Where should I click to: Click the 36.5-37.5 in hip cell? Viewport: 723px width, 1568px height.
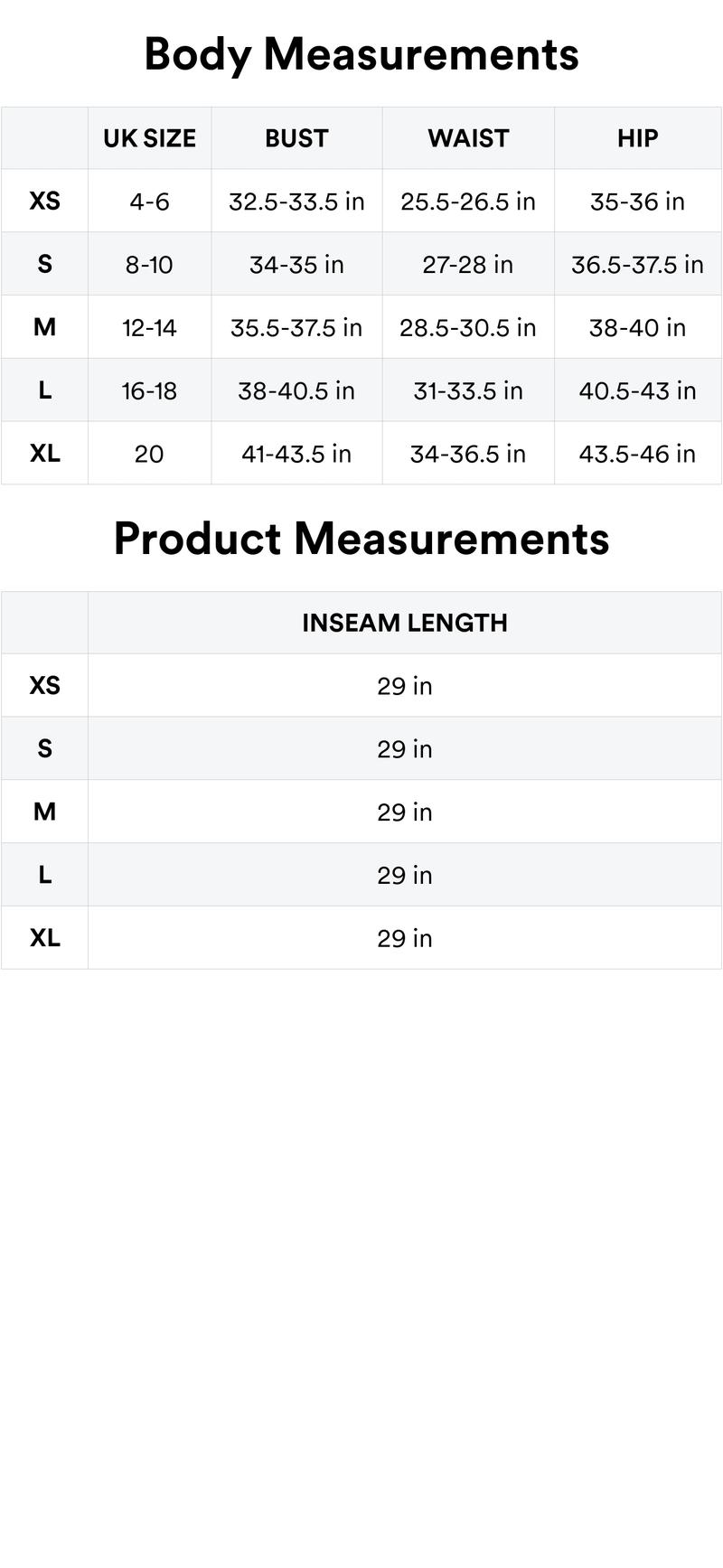click(638, 264)
